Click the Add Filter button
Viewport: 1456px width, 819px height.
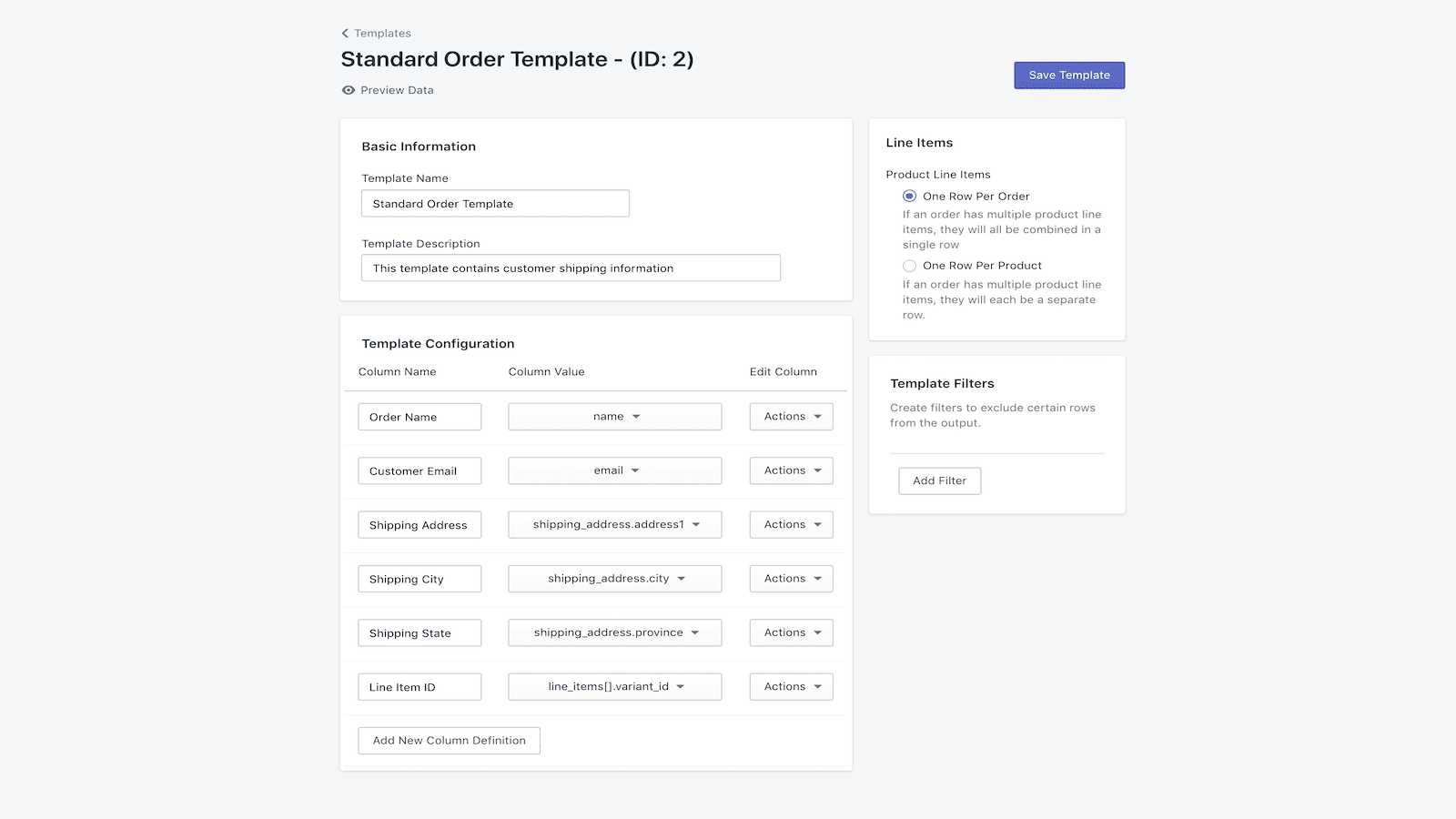[x=939, y=480]
